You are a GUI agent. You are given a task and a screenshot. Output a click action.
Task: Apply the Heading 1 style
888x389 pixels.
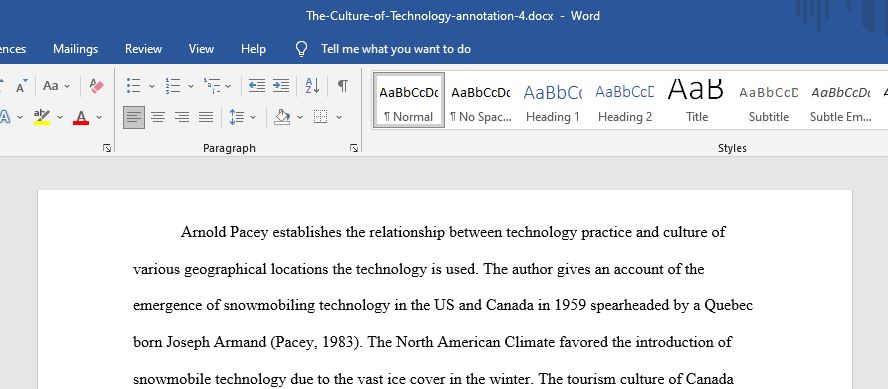point(552,100)
